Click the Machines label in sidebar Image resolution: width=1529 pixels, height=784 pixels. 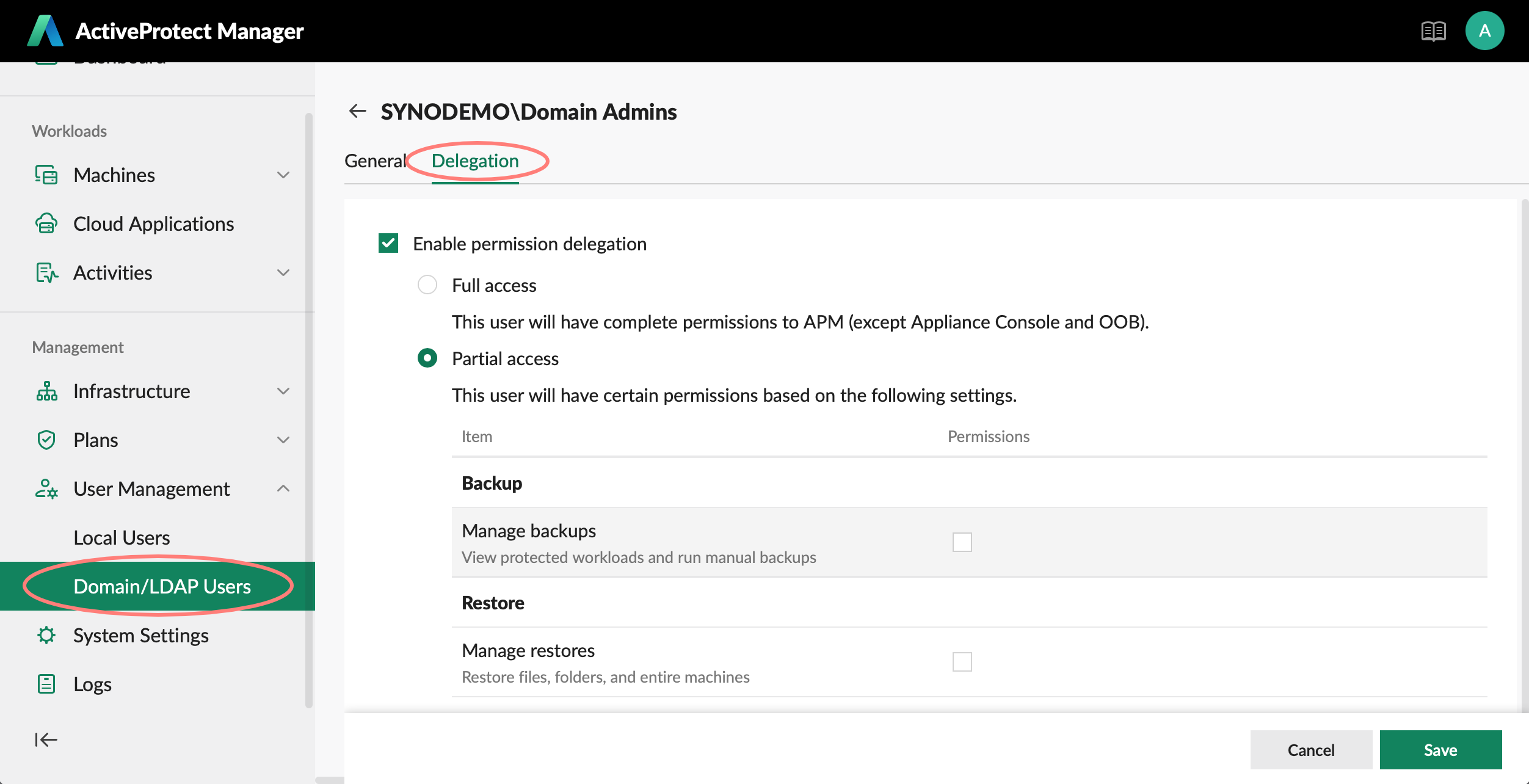114,175
